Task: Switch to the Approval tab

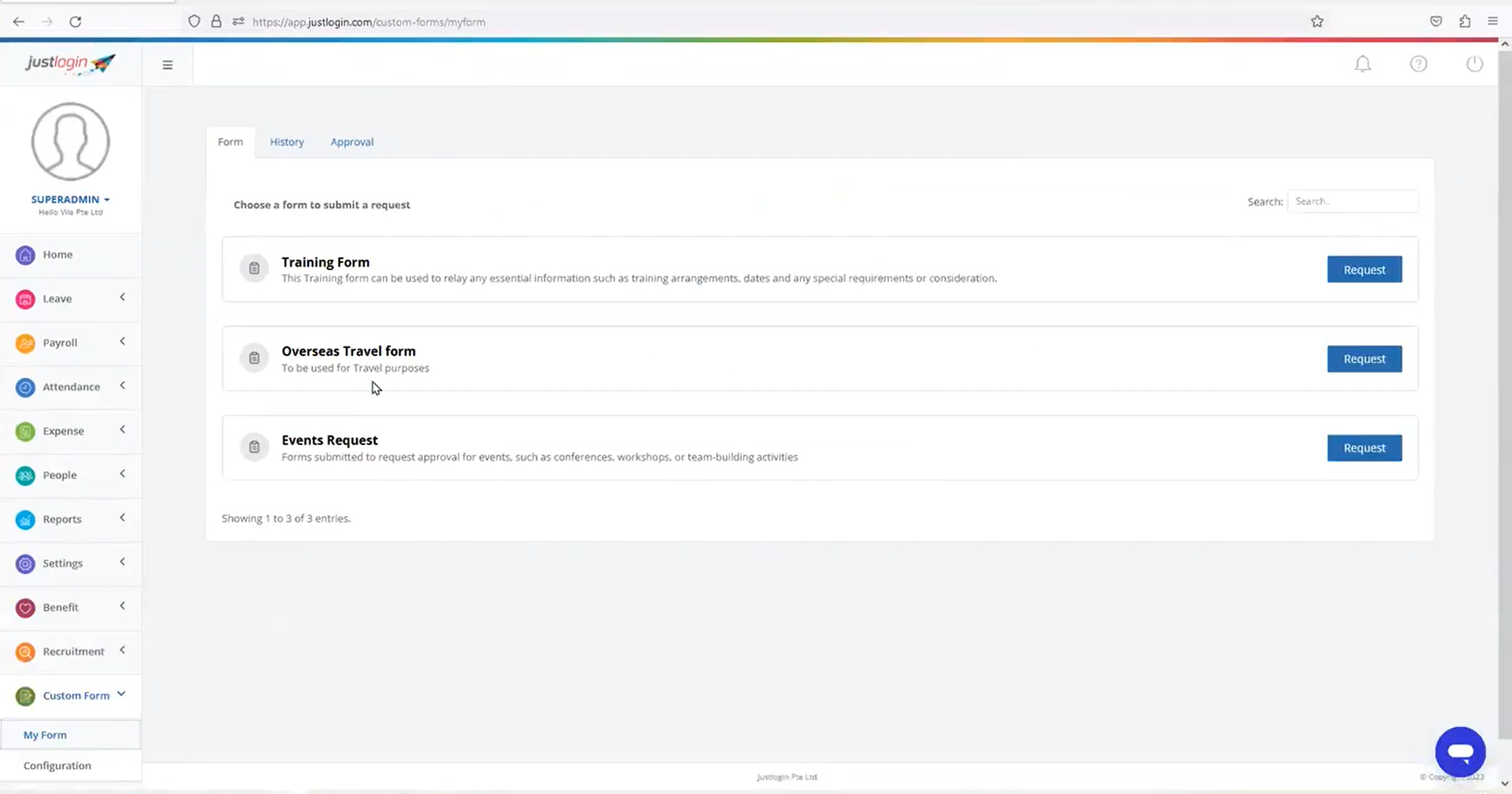Action: (352, 142)
